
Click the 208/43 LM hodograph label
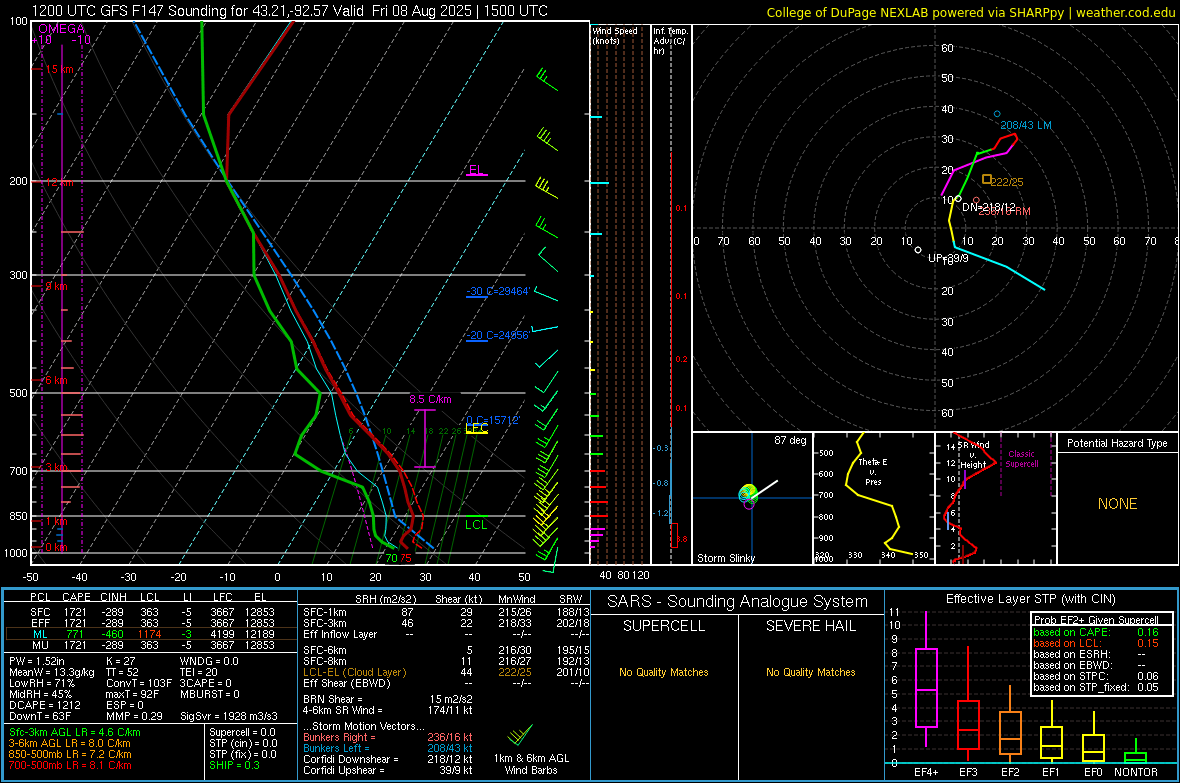click(1026, 126)
